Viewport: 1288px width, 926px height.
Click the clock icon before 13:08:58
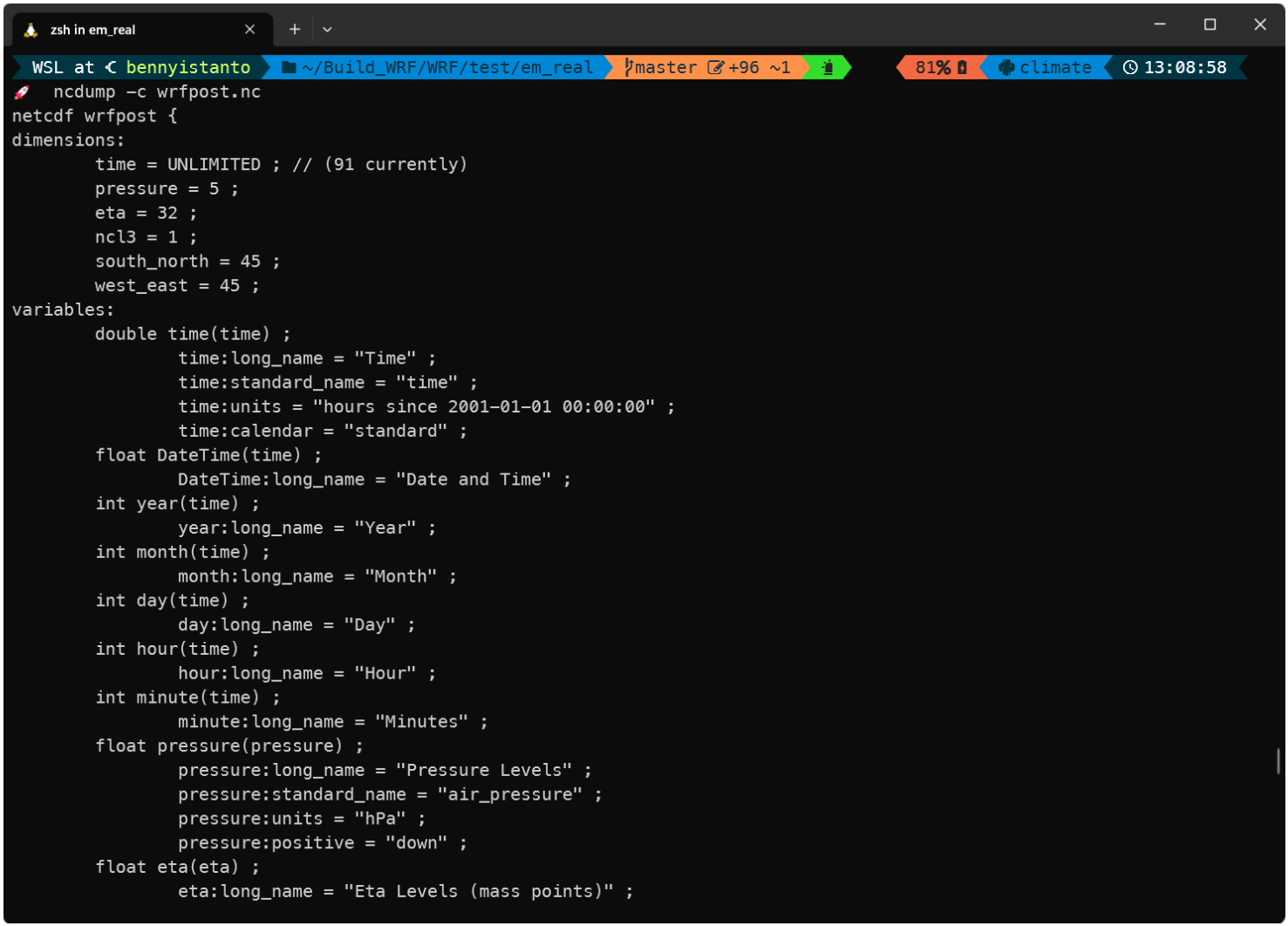1131,67
